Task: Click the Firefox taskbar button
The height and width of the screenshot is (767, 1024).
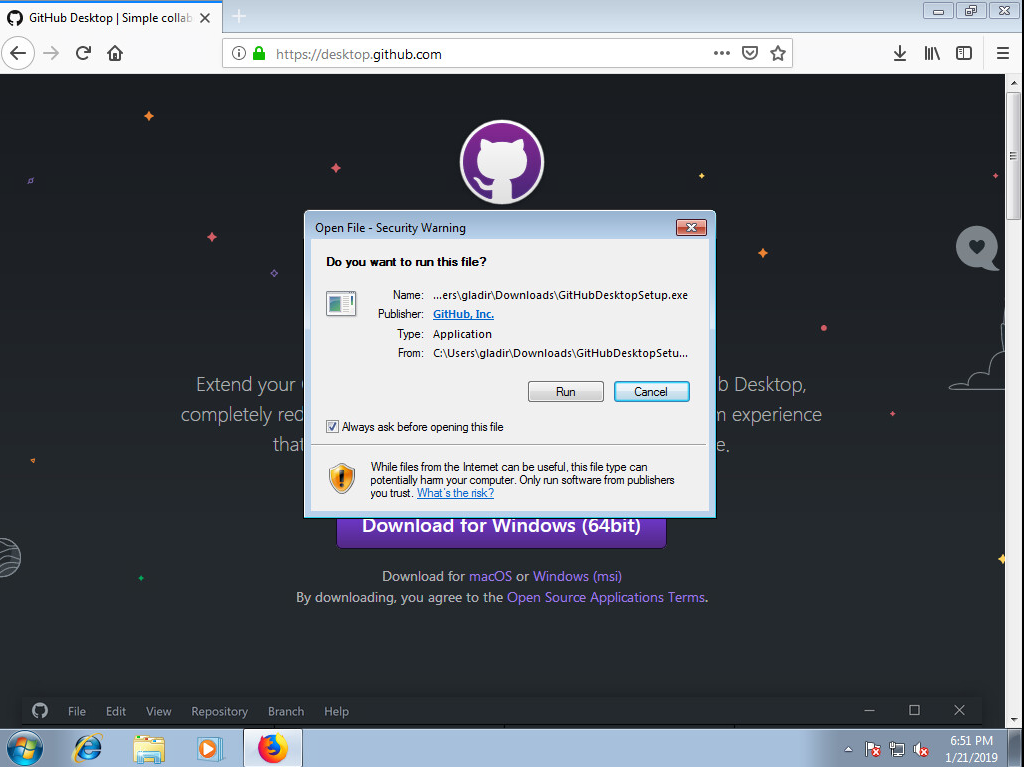Action: (273, 748)
